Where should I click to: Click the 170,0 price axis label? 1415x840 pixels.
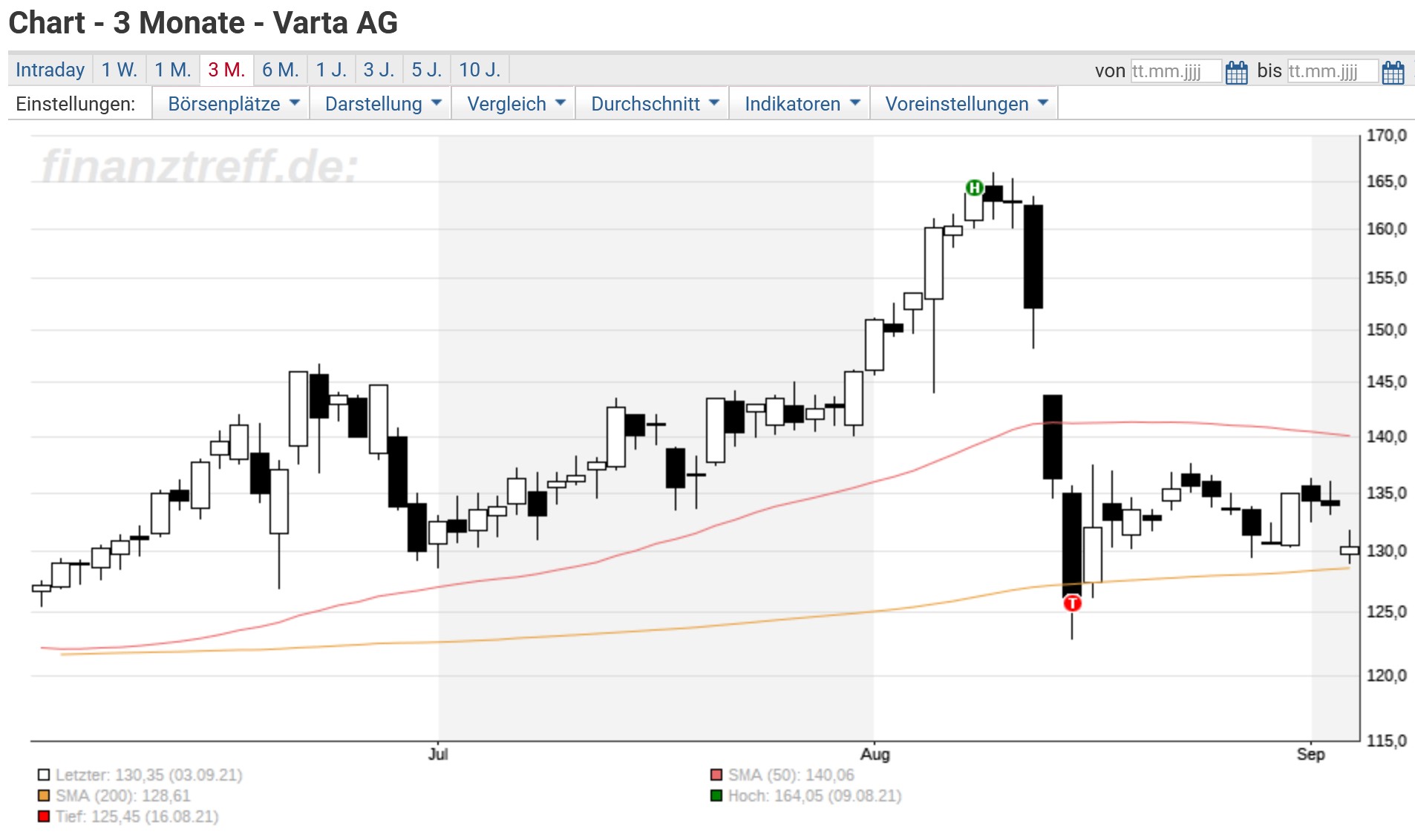click(1387, 135)
